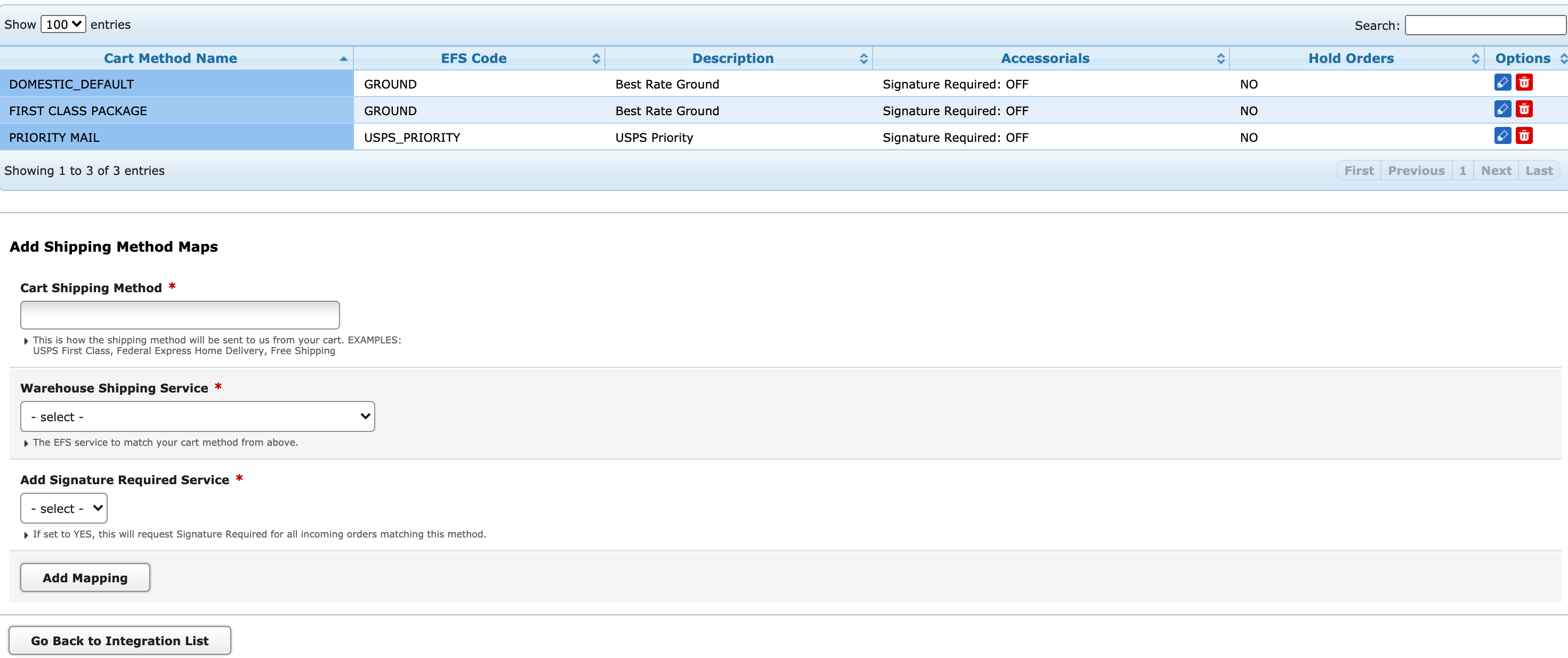Click the 'Showing 1 to 3 of 3 entries' text

point(85,171)
